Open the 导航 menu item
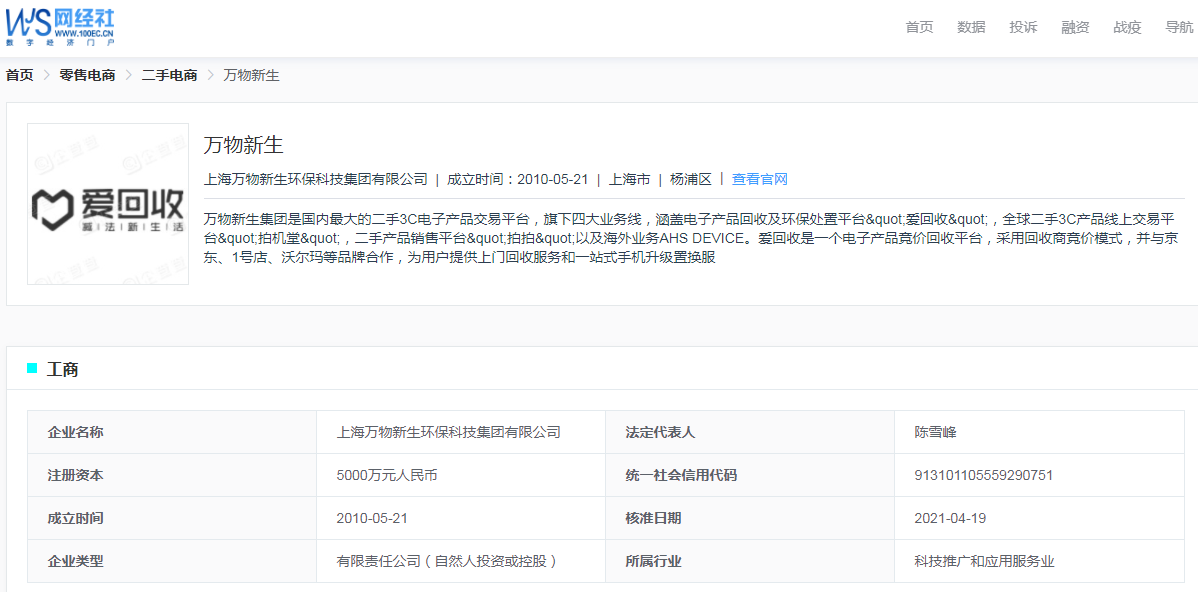 pos(1179,27)
